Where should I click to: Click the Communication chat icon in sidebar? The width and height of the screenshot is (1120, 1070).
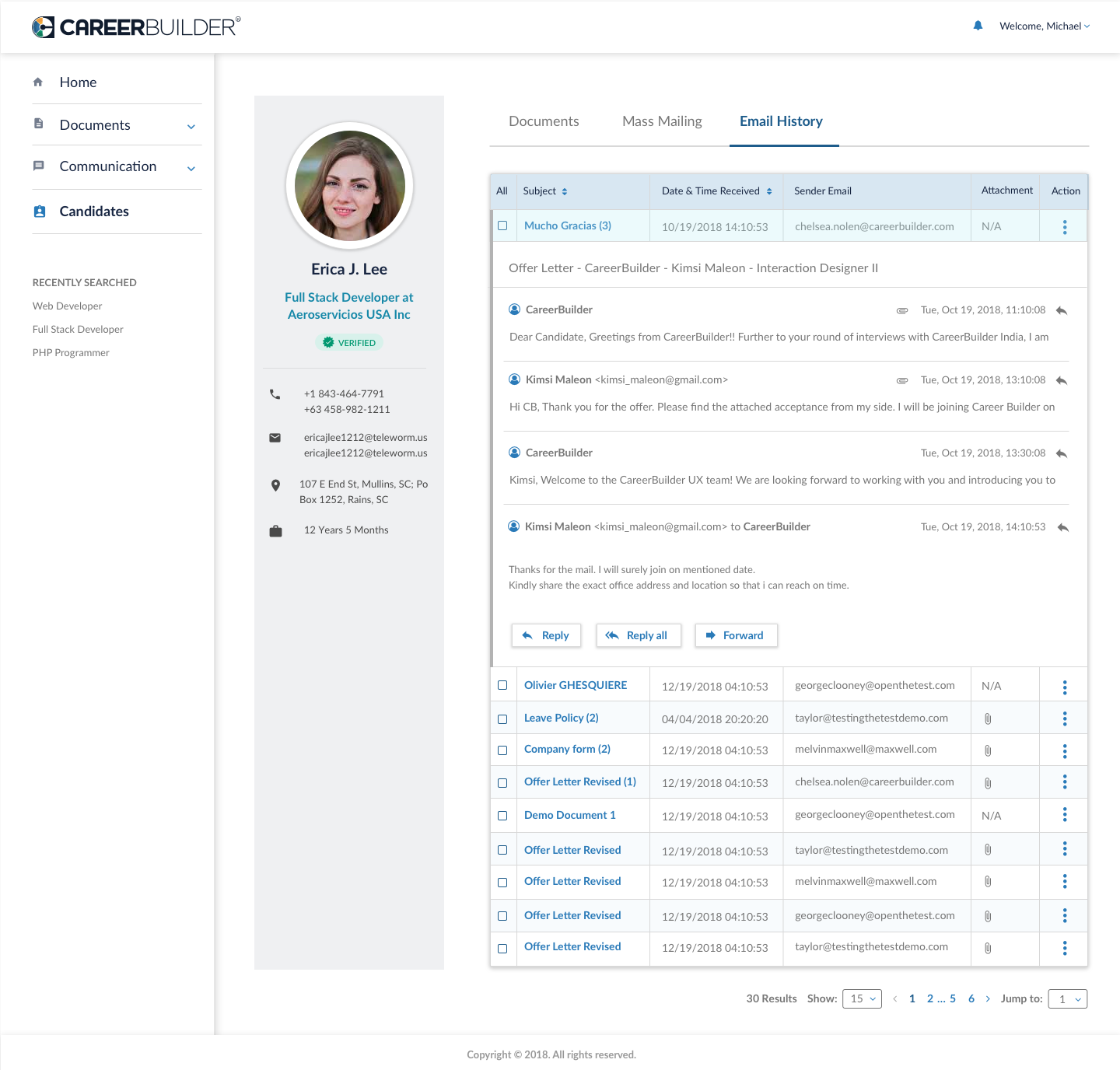tap(38, 166)
